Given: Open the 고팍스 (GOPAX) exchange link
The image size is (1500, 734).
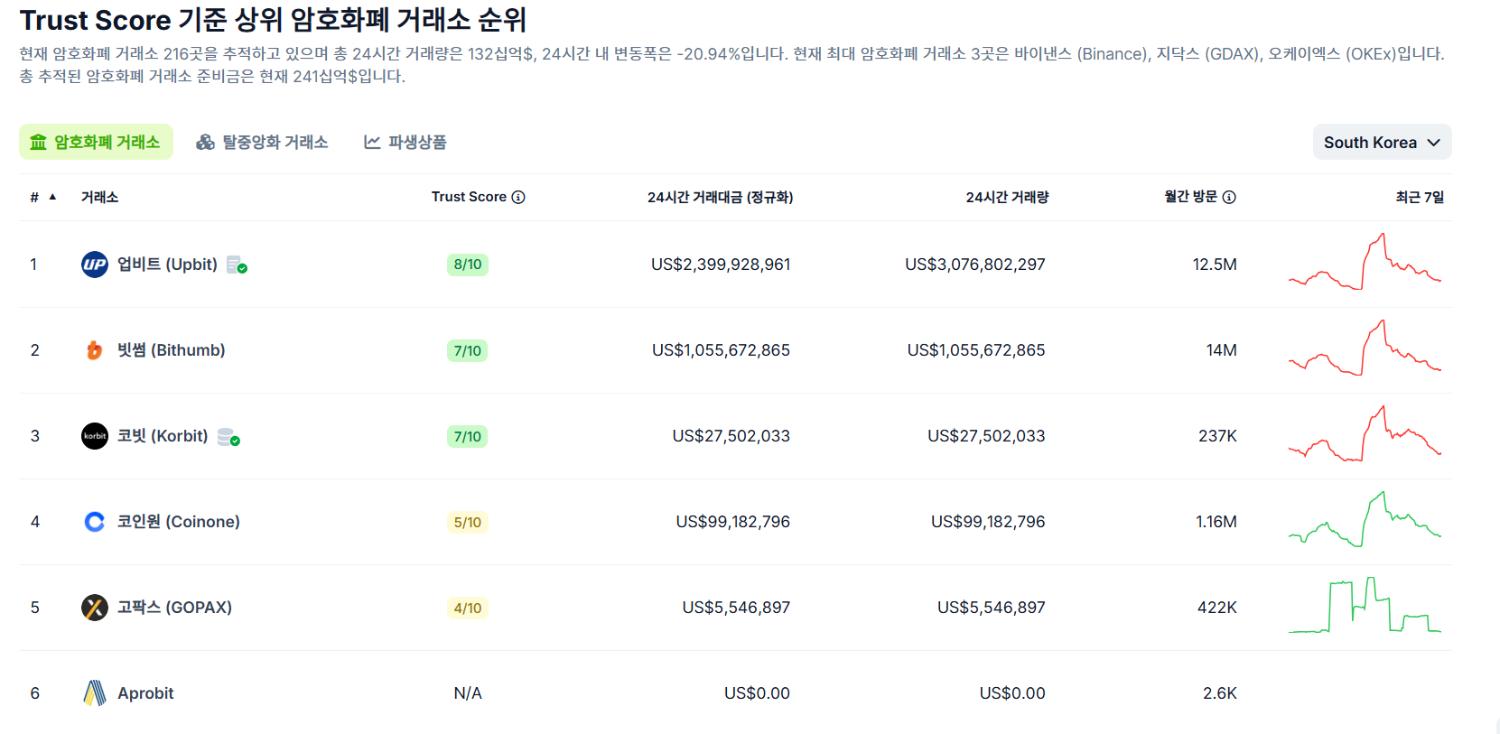Looking at the screenshot, I should click(x=174, y=607).
